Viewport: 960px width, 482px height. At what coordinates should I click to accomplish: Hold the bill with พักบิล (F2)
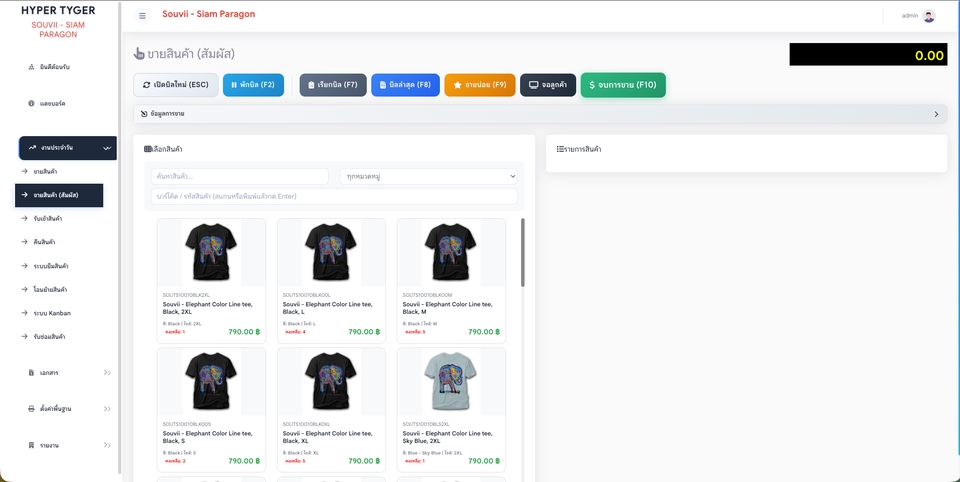253,85
